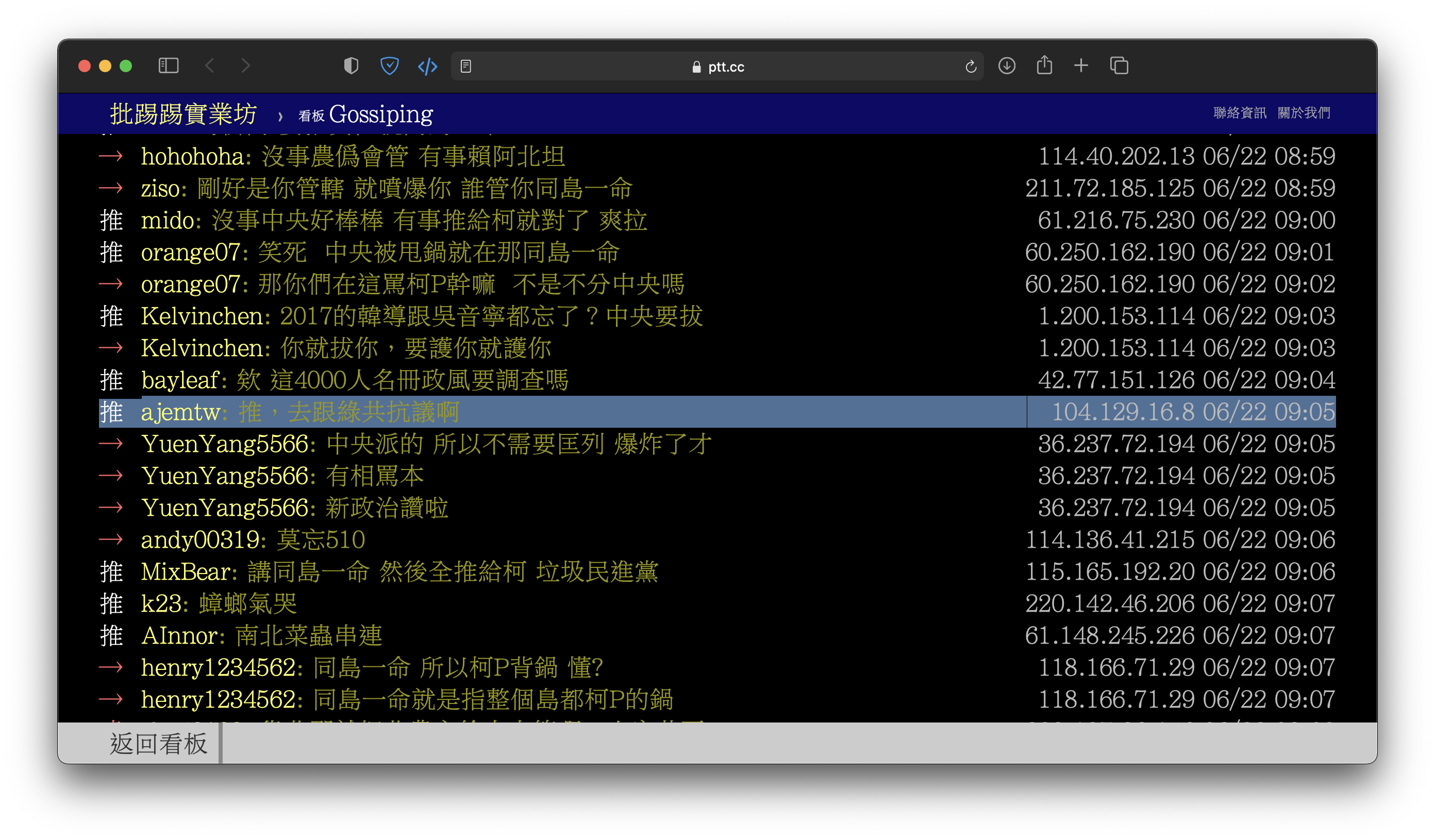Show the reader view page icon
The width and height of the screenshot is (1435, 840).
[466, 66]
